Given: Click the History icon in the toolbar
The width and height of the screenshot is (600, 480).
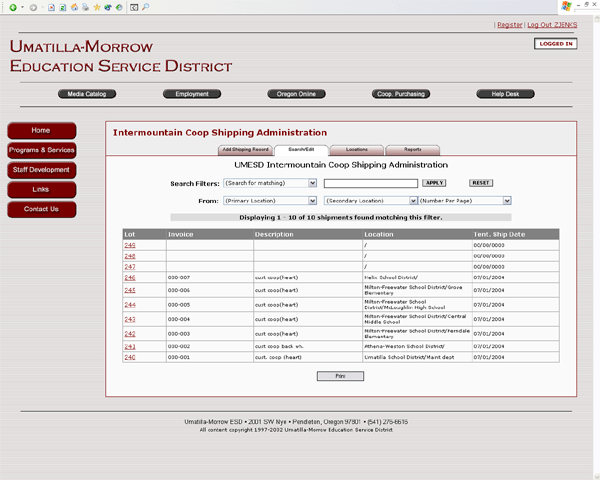Looking at the screenshot, I should click(119, 7).
